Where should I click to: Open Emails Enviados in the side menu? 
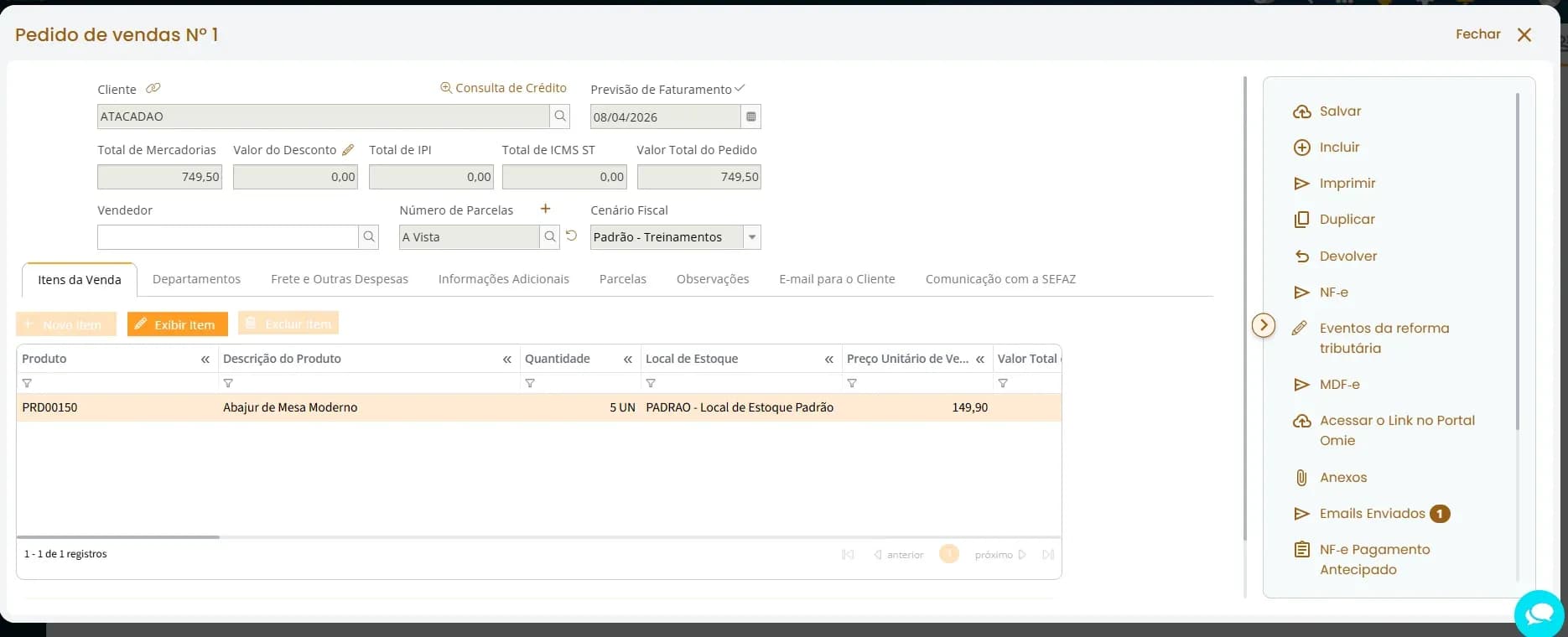coord(1371,514)
